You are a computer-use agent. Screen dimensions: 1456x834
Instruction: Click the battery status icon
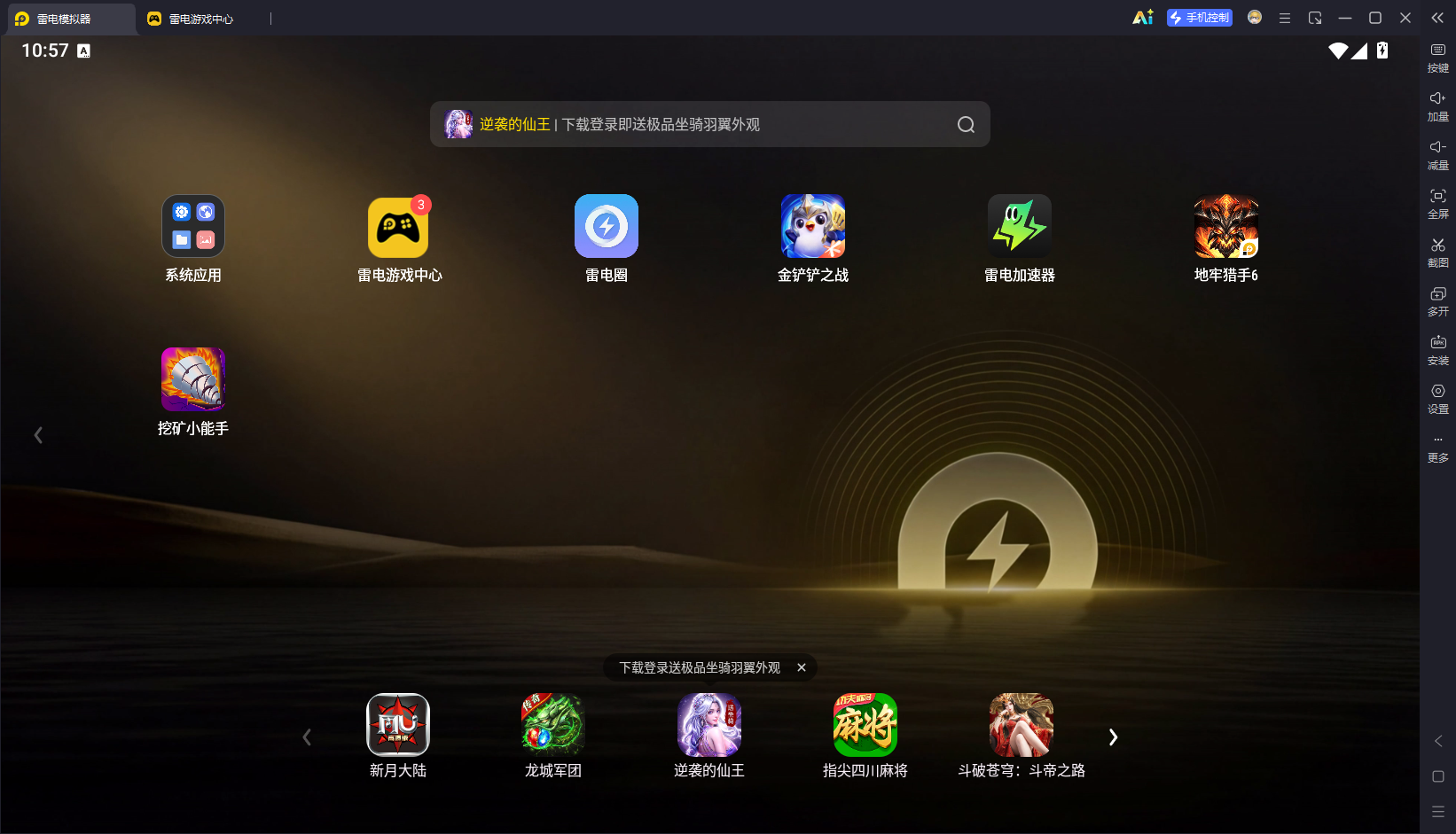(x=1382, y=51)
